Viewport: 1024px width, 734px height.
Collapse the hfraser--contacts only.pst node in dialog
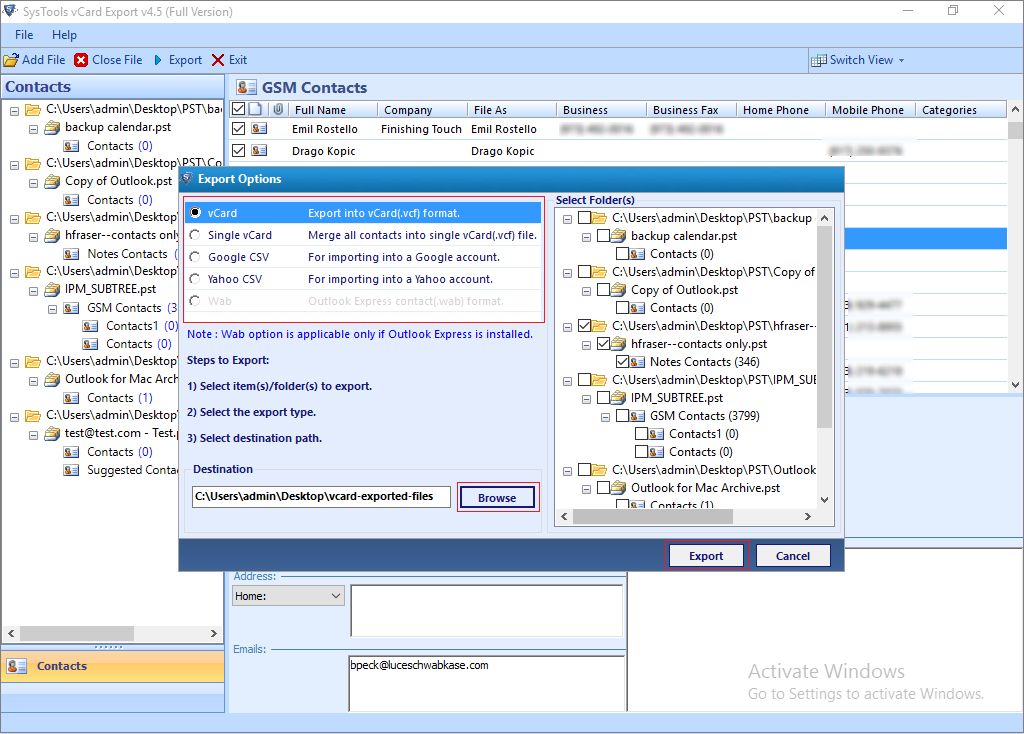[x=586, y=345]
